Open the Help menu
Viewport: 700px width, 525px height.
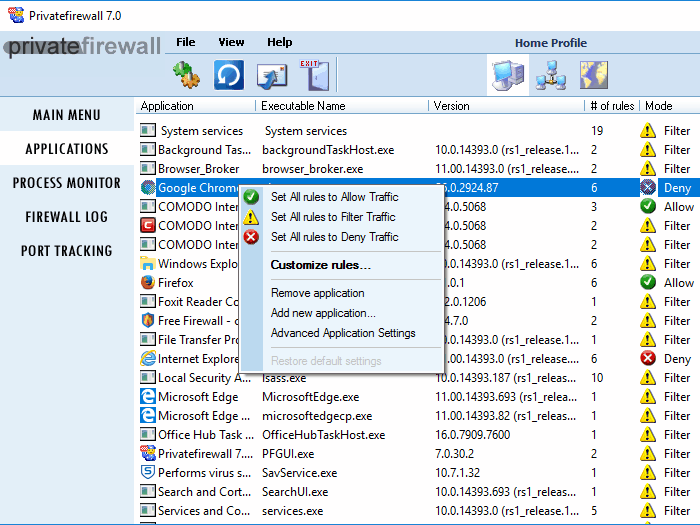click(280, 42)
